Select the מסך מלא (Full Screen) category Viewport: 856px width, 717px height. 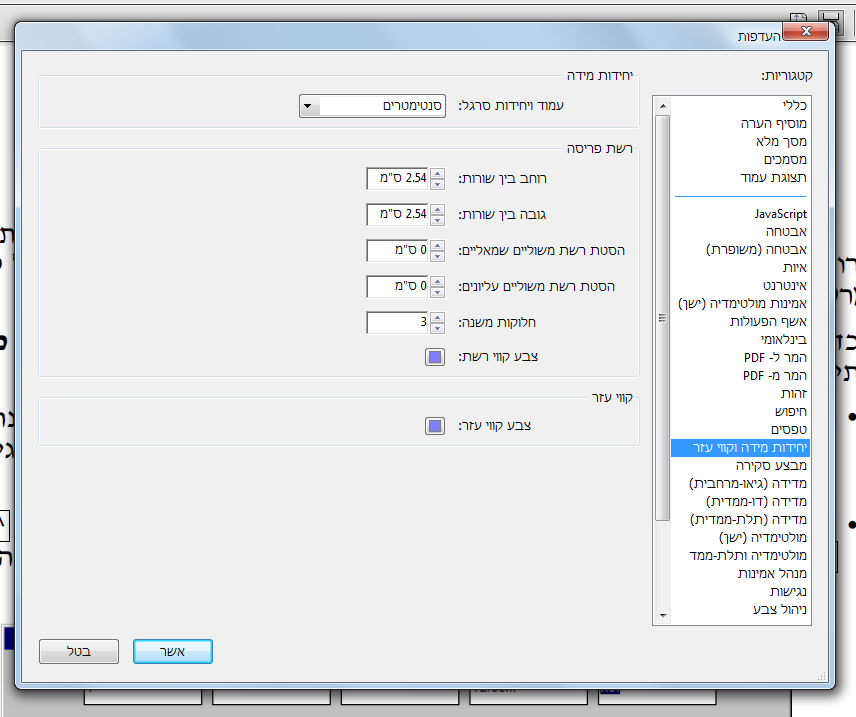pyautogui.click(x=781, y=142)
